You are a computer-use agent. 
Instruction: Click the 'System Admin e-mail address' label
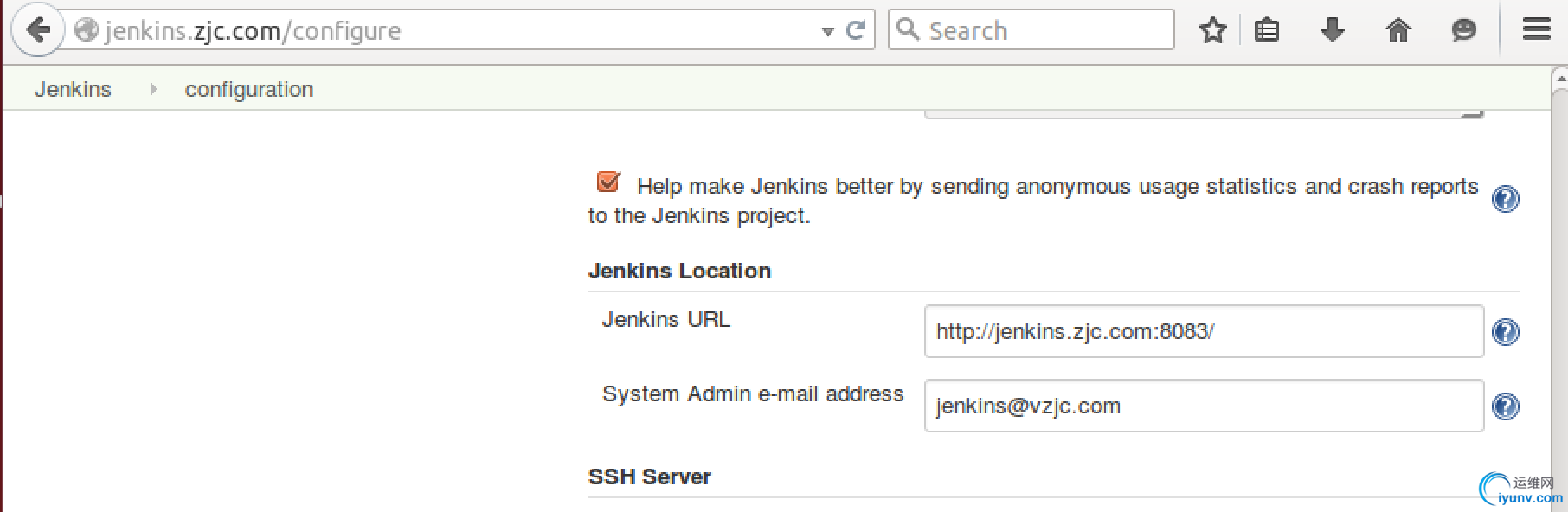pos(753,394)
